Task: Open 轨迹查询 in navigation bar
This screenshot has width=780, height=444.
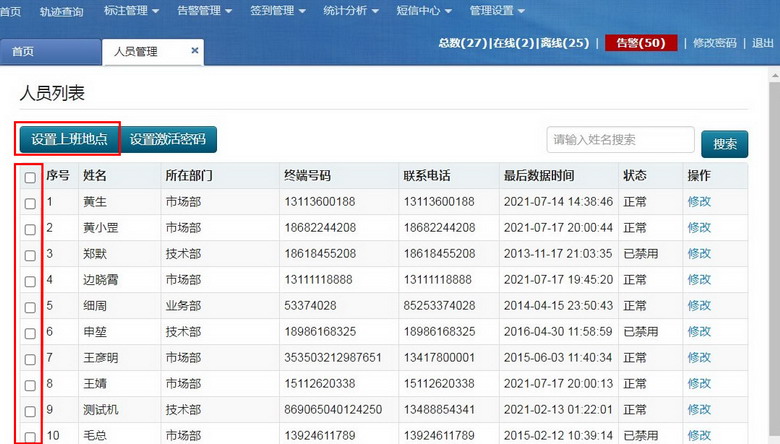Action: 61,11
